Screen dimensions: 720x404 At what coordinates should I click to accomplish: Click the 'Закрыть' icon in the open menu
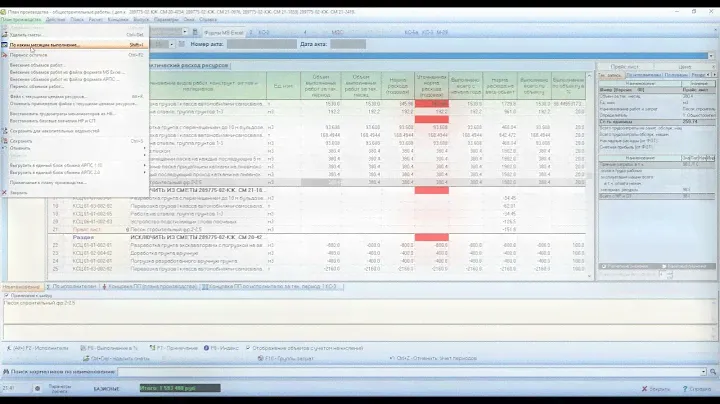point(5,192)
